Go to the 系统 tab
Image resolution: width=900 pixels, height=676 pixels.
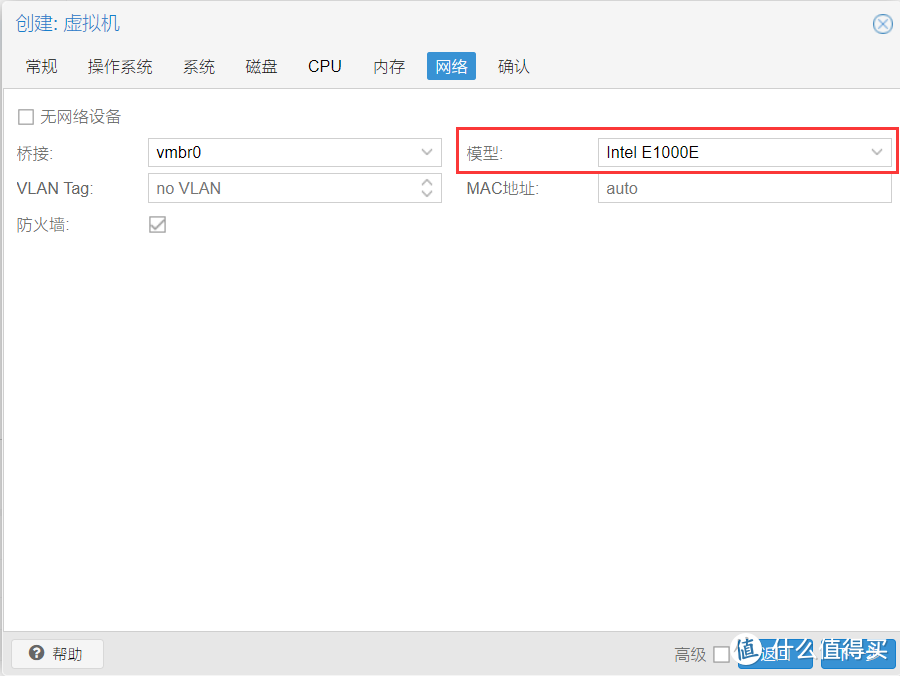point(199,67)
